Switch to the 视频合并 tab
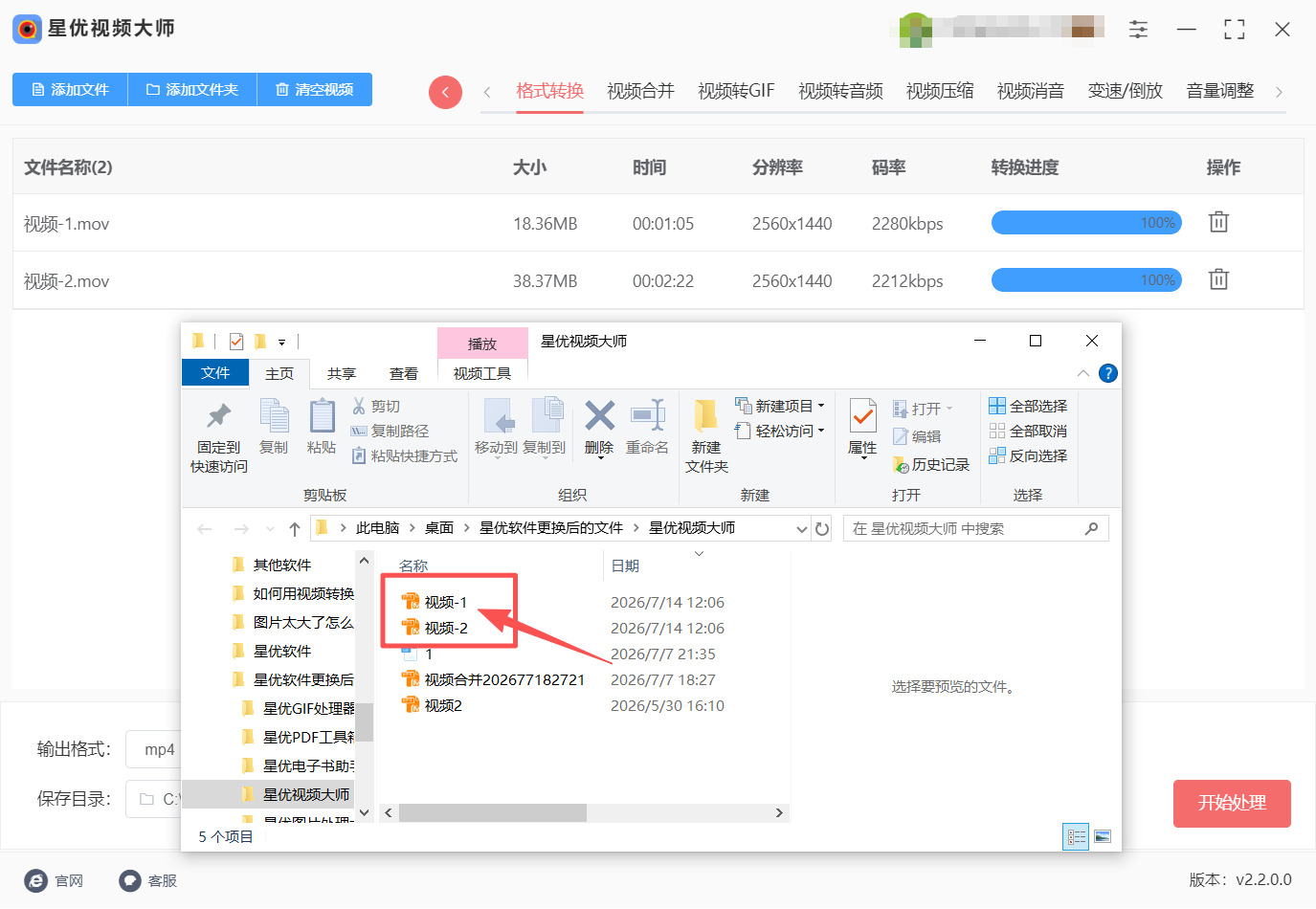This screenshot has width=1316, height=909. click(x=640, y=91)
